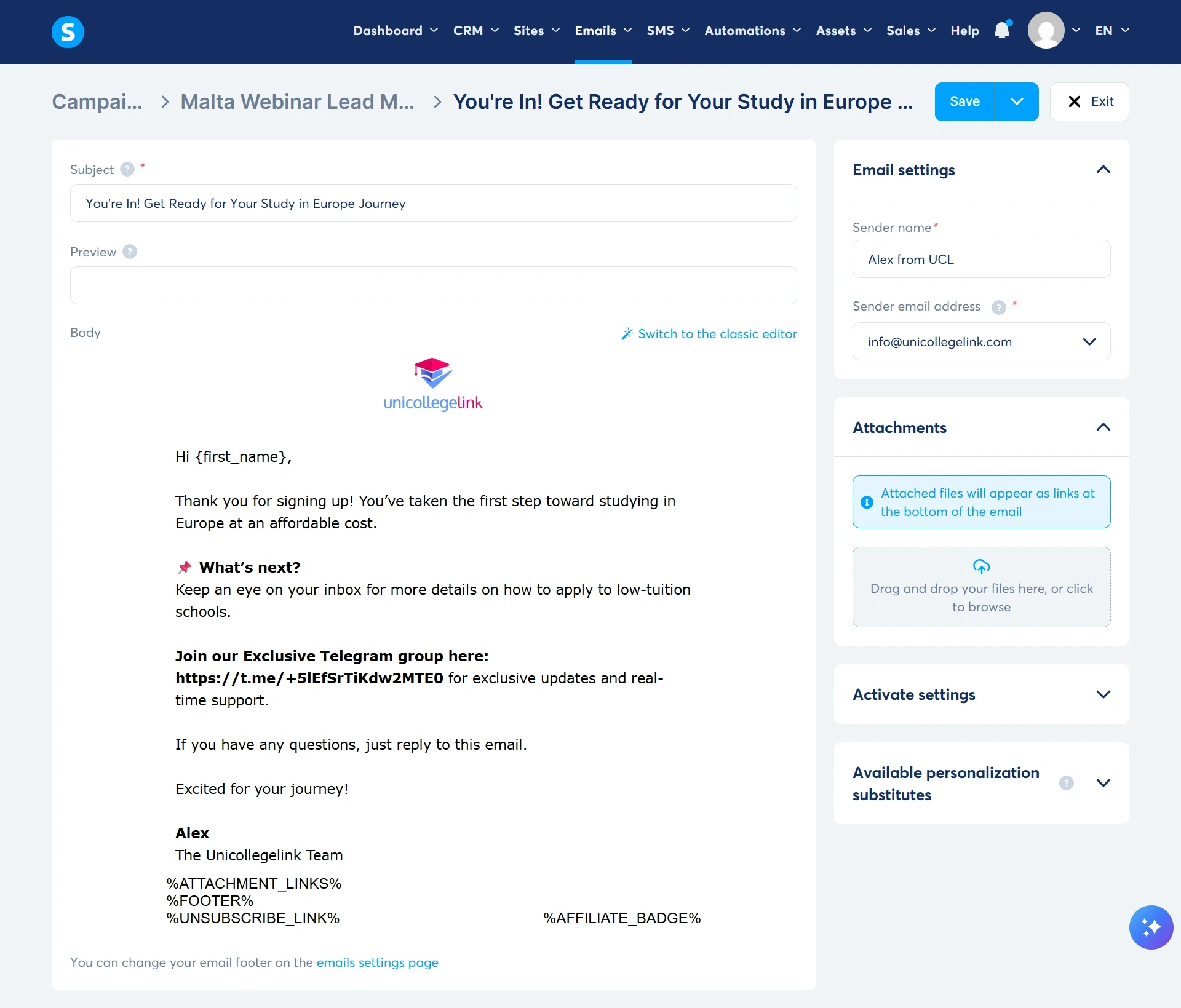Viewport: 1181px width, 1008px height.
Task: Click the upload cloud icon in Attachments
Action: pos(981,566)
